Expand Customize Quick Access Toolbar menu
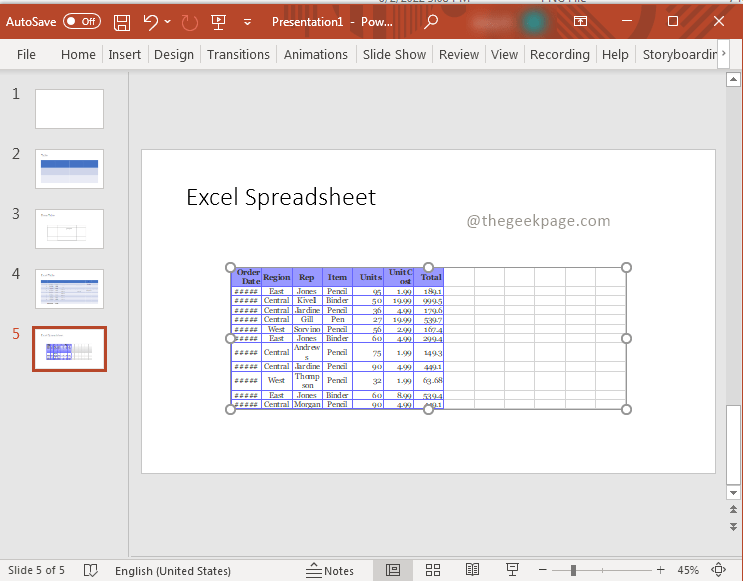Screen dimensions: 743x581 247,21
